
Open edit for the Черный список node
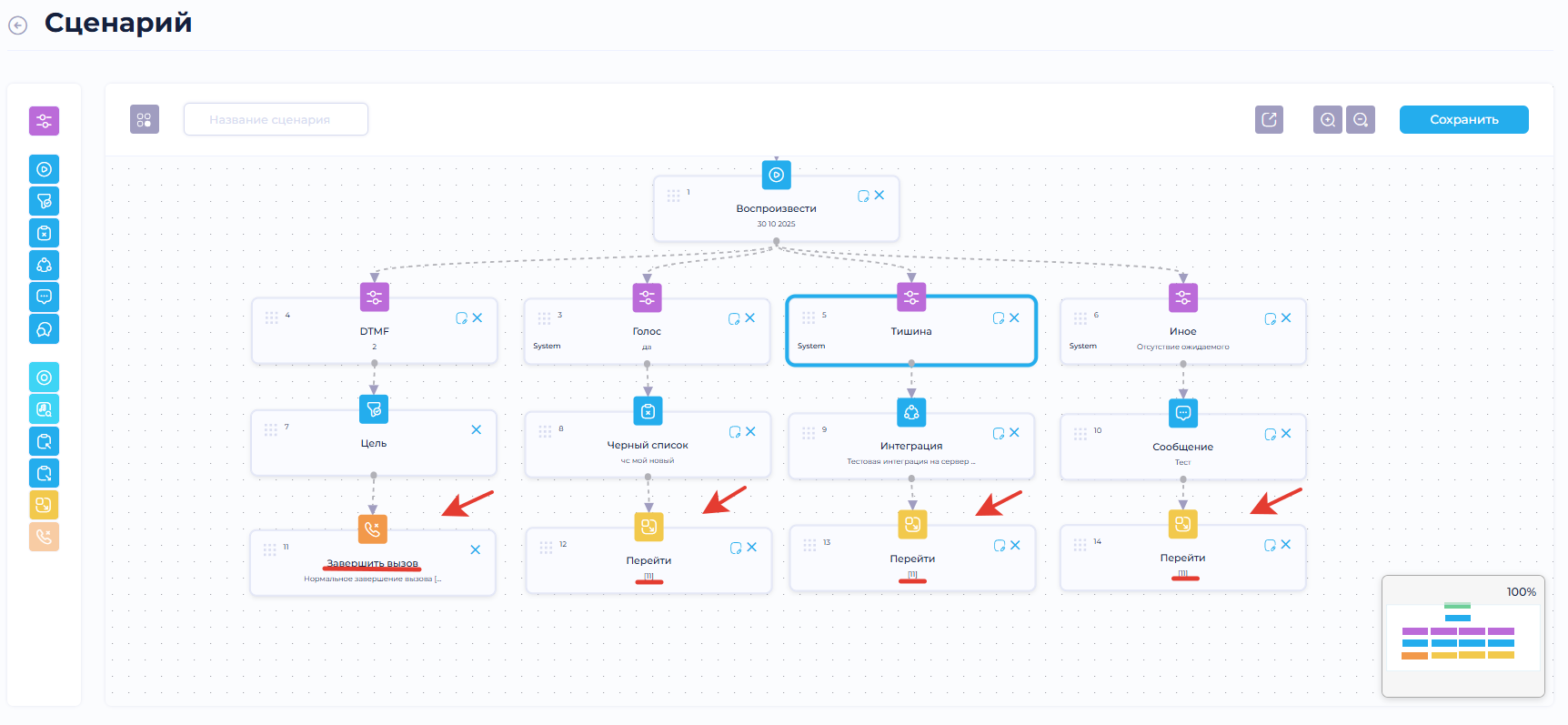735,432
